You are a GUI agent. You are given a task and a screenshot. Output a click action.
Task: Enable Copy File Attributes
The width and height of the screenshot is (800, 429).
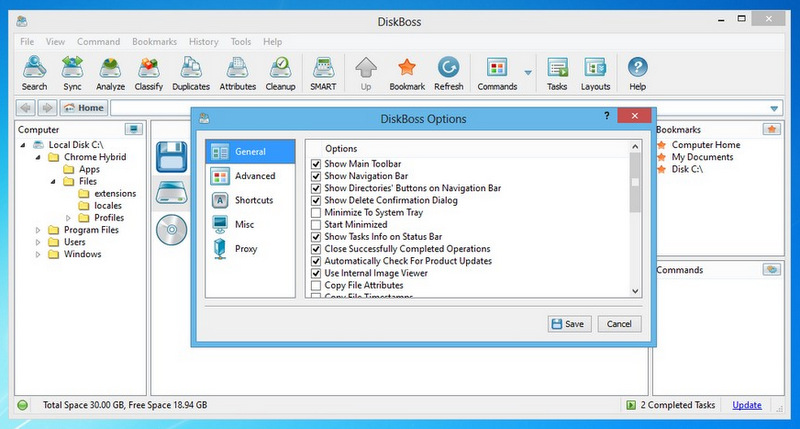point(316,286)
